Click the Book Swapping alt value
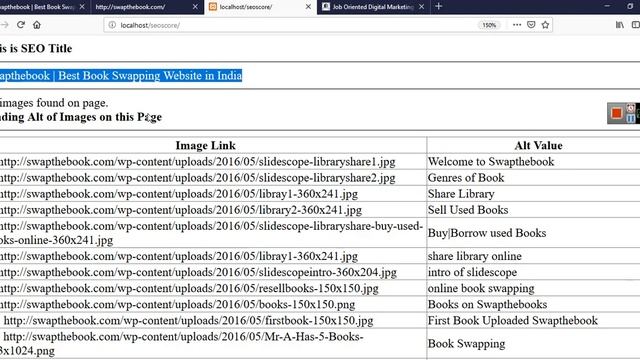The width and height of the screenshot is (640, 360). coord(466,344)
